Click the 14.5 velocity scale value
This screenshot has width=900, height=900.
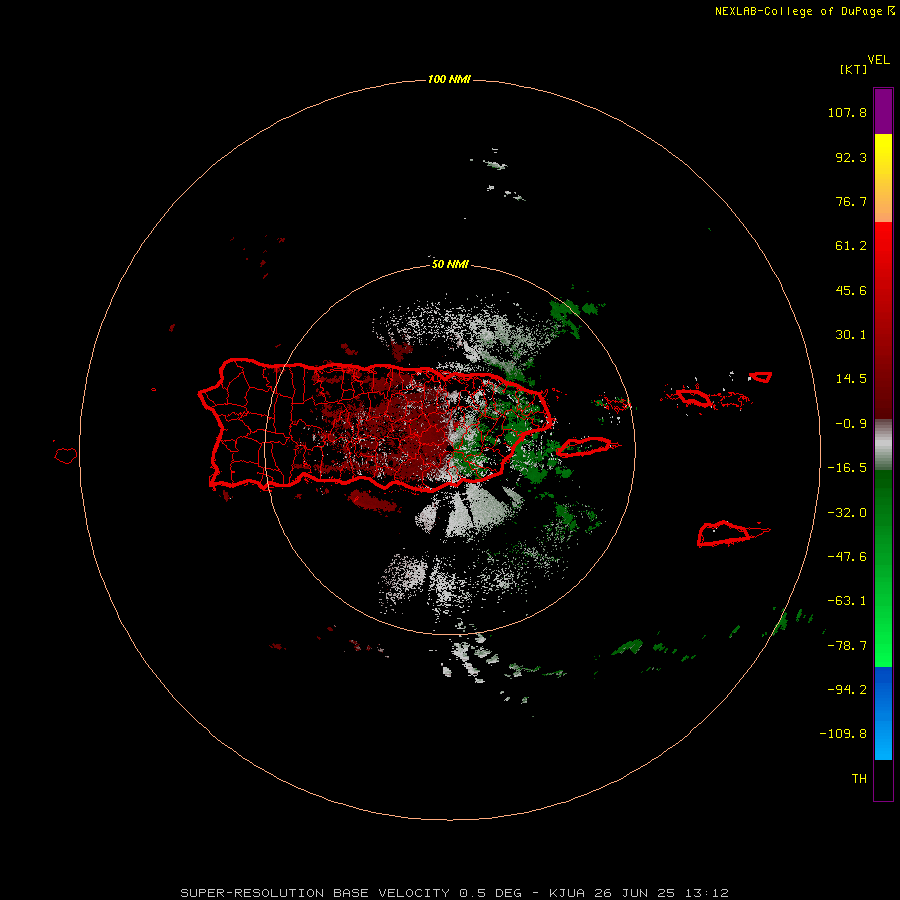[x=851, y=379]
